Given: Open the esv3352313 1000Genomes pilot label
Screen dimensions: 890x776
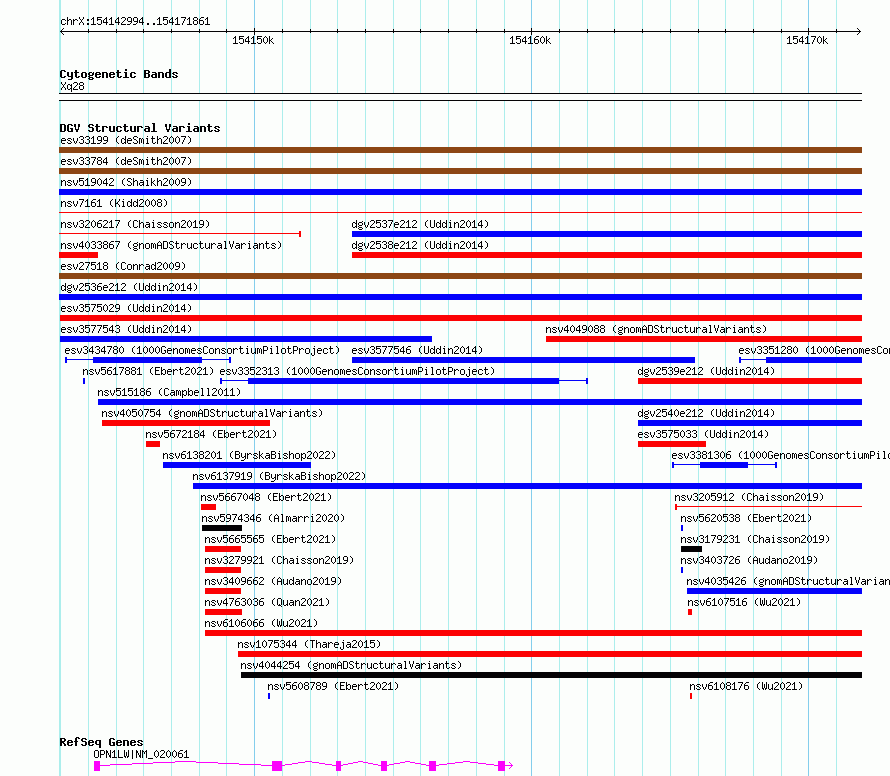Looking at the screenshot, I should tap(357, 371).
